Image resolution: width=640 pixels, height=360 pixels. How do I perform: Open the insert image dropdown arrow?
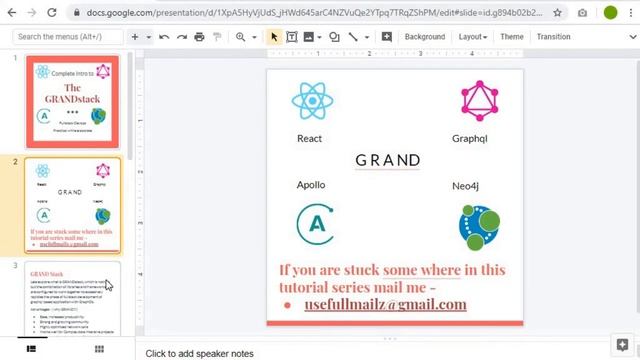pyautogui.click(x=319, y=37)
